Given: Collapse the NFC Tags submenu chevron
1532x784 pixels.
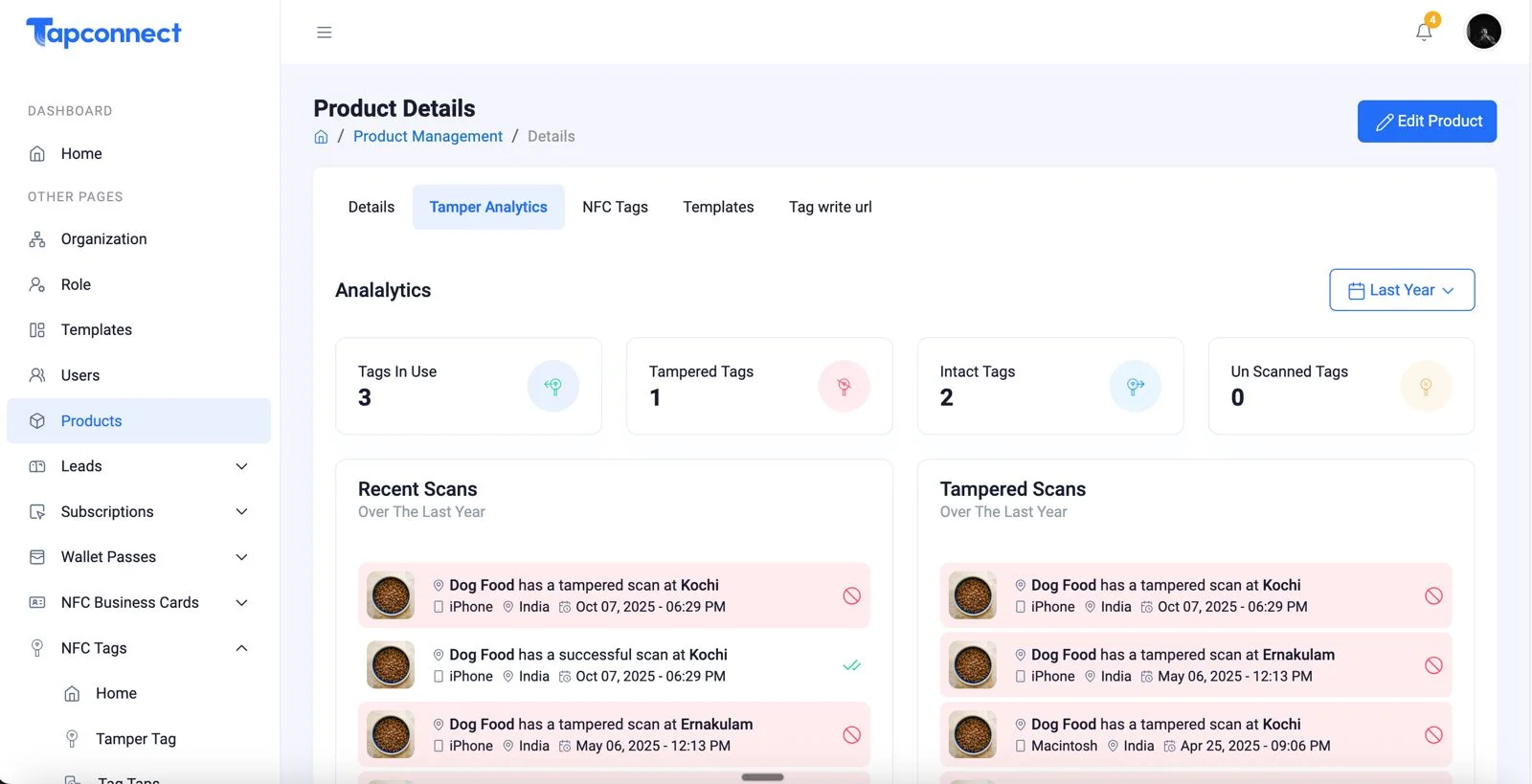Looking at the screenshot, I should point(241,648).
